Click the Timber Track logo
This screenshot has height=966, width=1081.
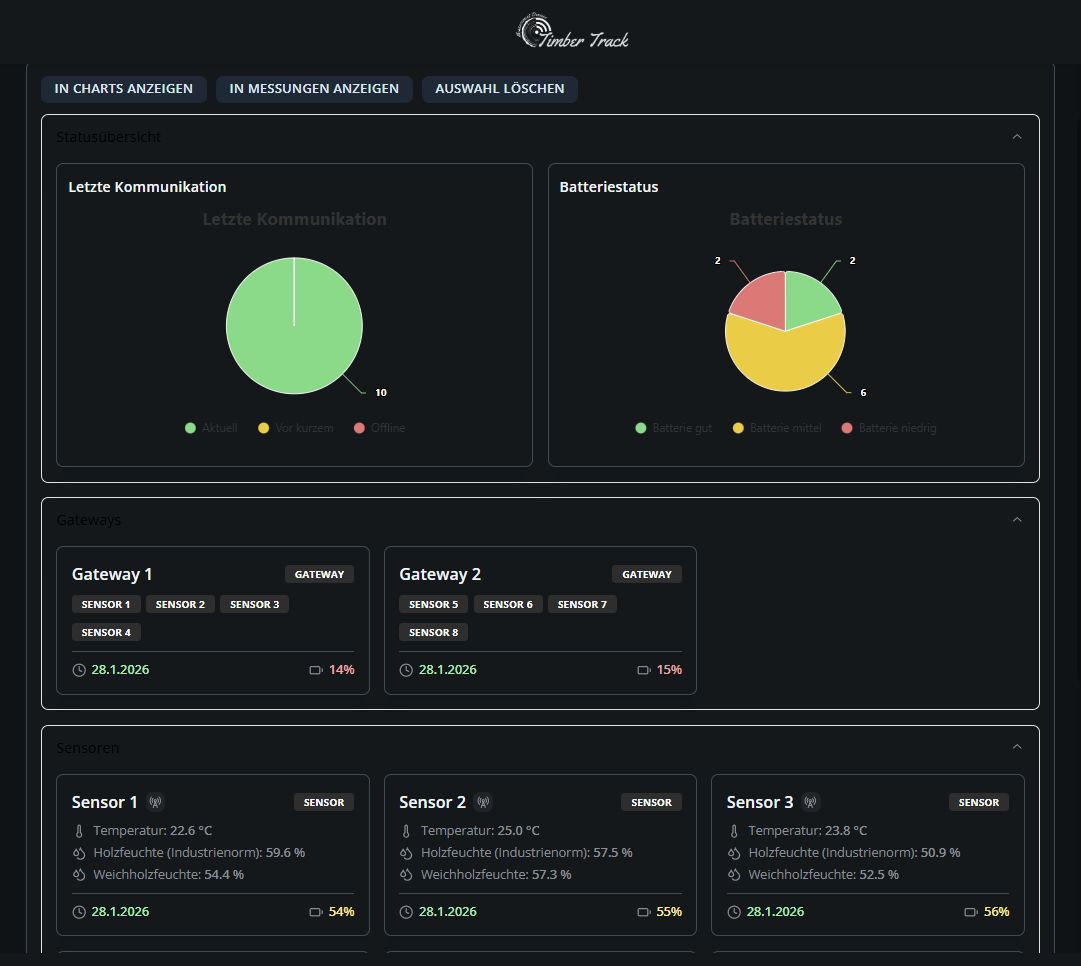tap(572, 32)
